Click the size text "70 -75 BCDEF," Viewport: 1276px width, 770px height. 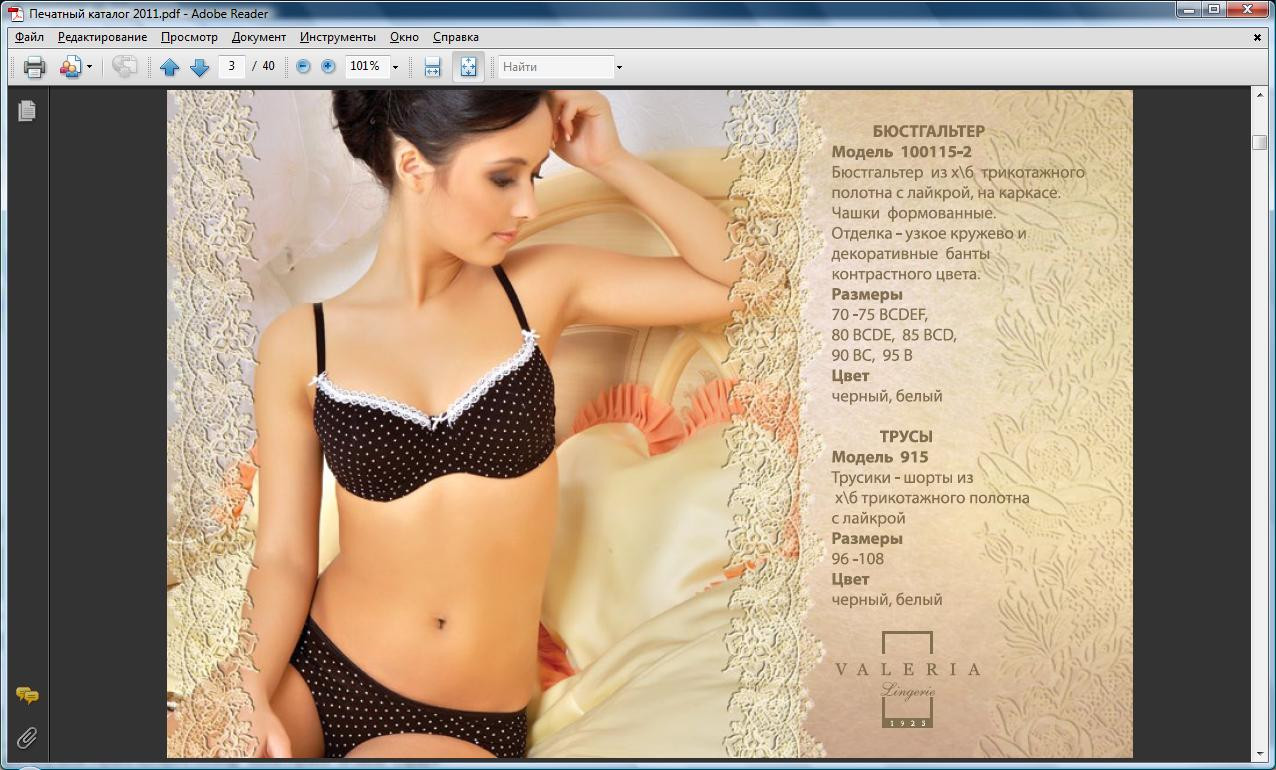880,314
